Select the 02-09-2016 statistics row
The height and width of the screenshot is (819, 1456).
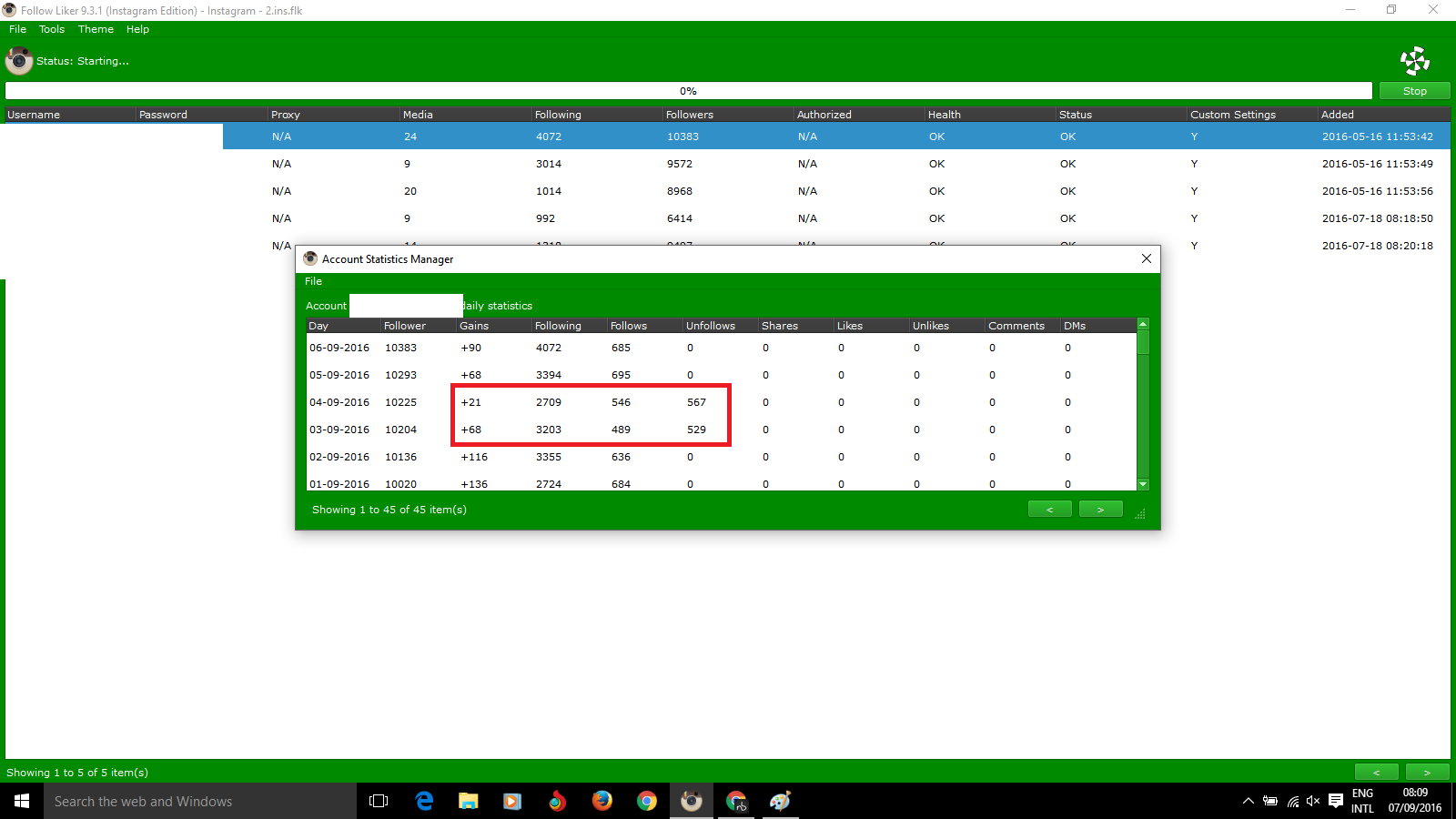pos(722,457)
